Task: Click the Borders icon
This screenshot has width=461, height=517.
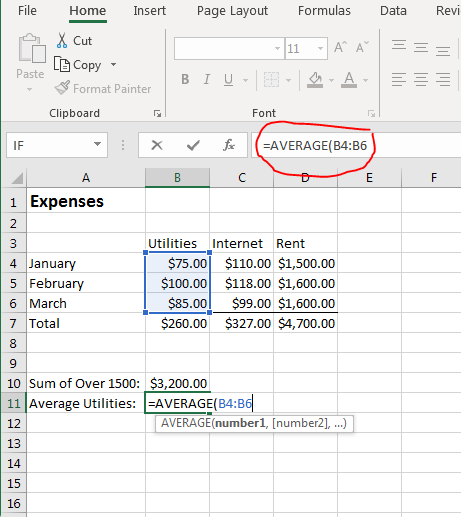Action: click(x=271, y=80)
